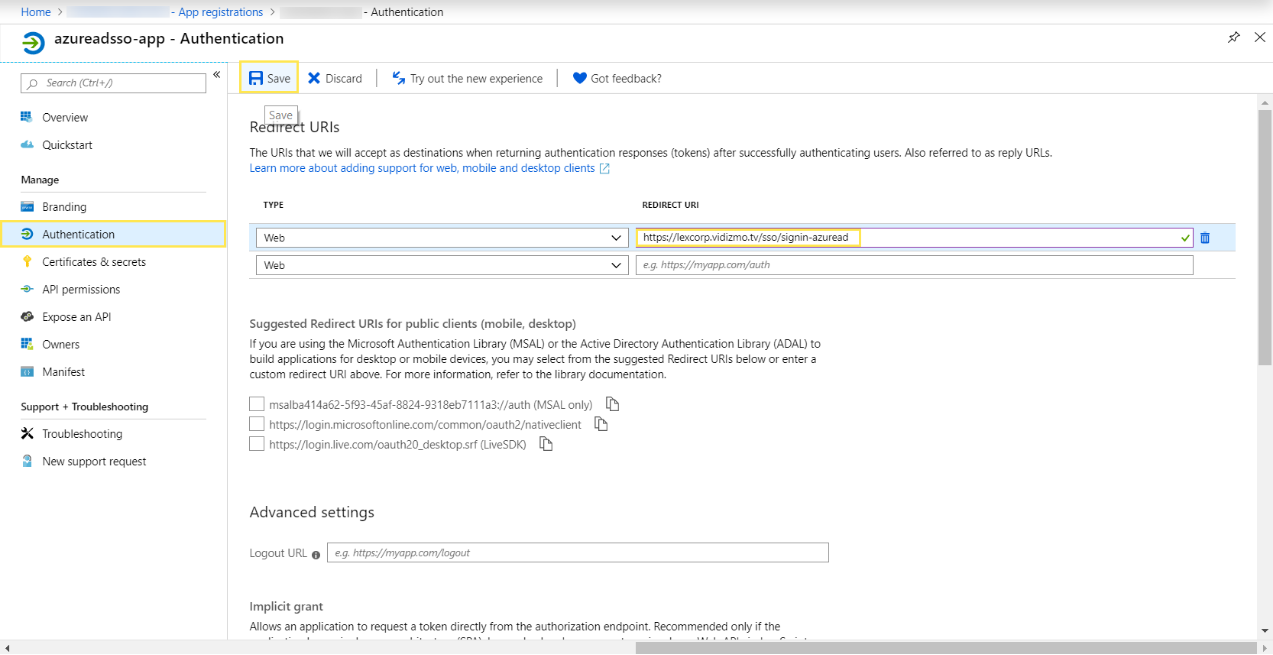The image size is (1273, 655).
Task: Open the Type dropdown for the lexcorp URI
Action: [x=442, y=238]
